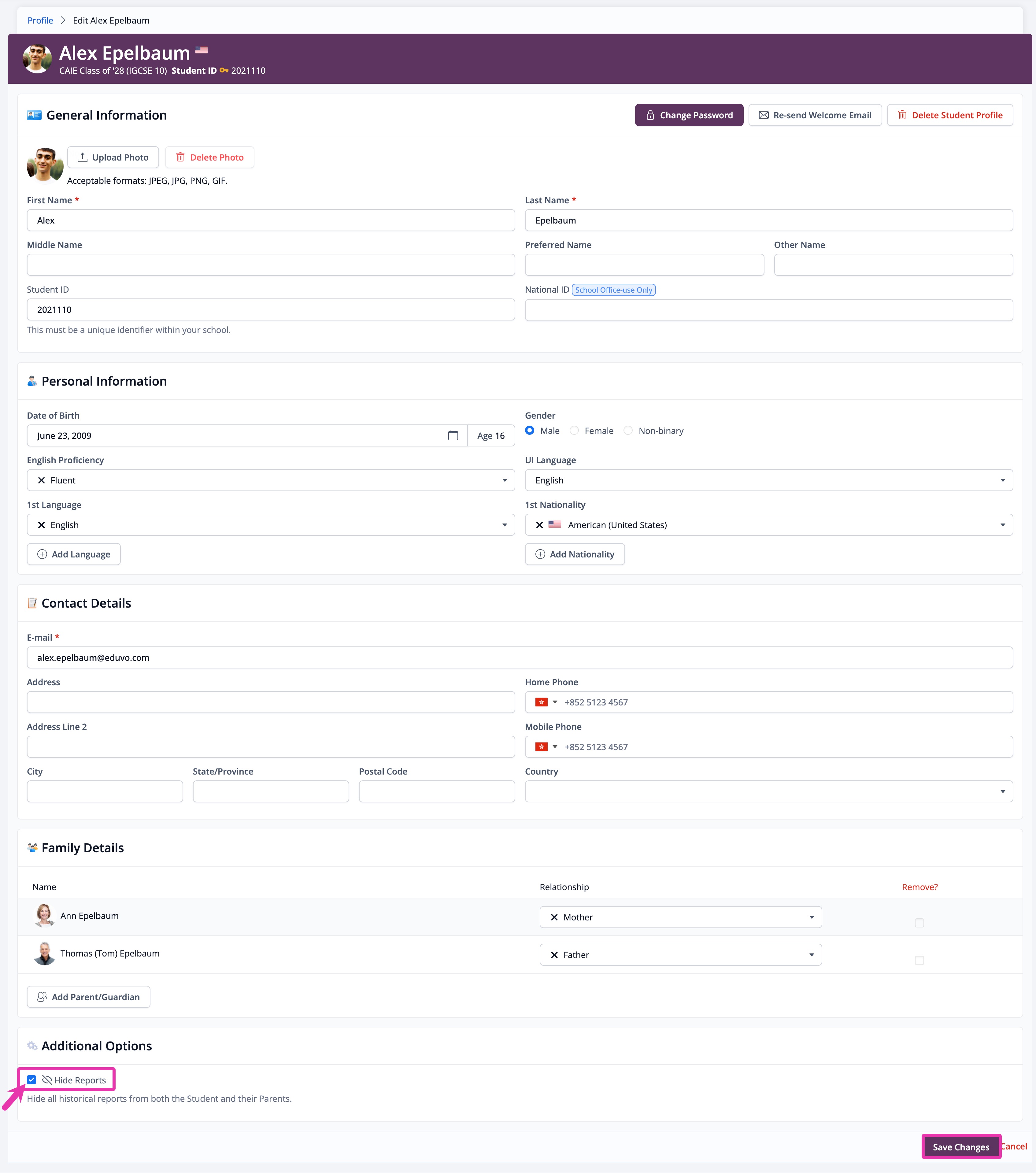Clear the Father relationship value
This screenshot has height=1173, width=1036.
click(x=554, y=955)
